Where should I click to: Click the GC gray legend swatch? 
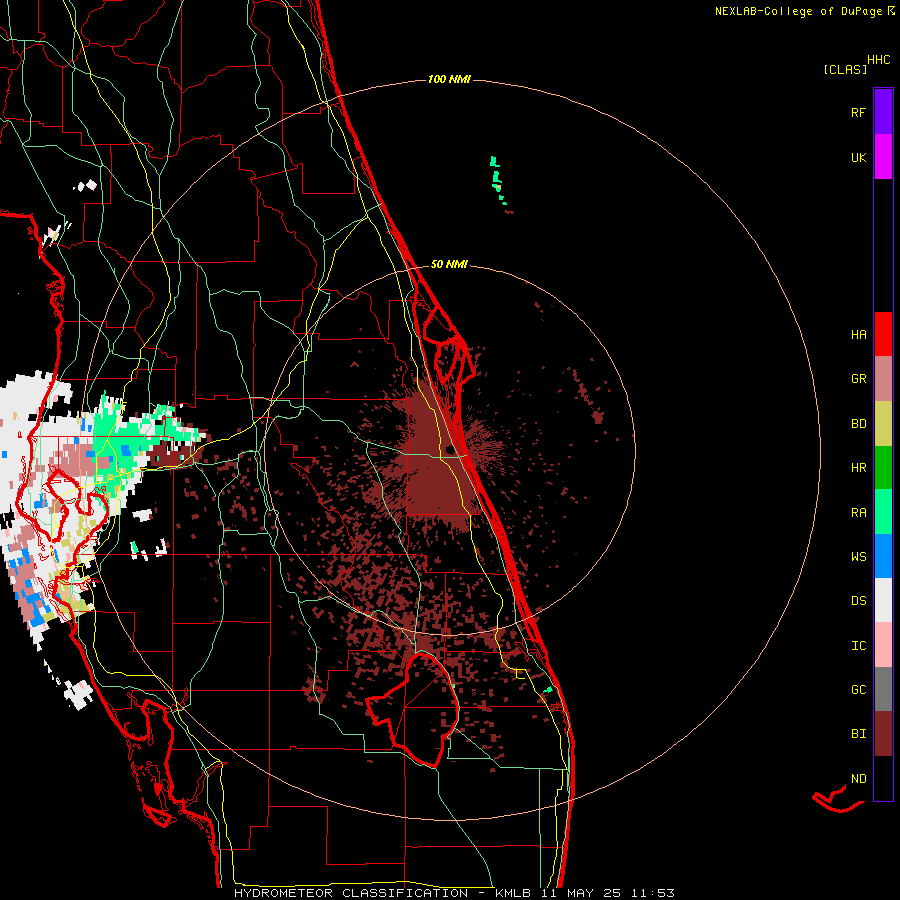[x=883, y=689]
